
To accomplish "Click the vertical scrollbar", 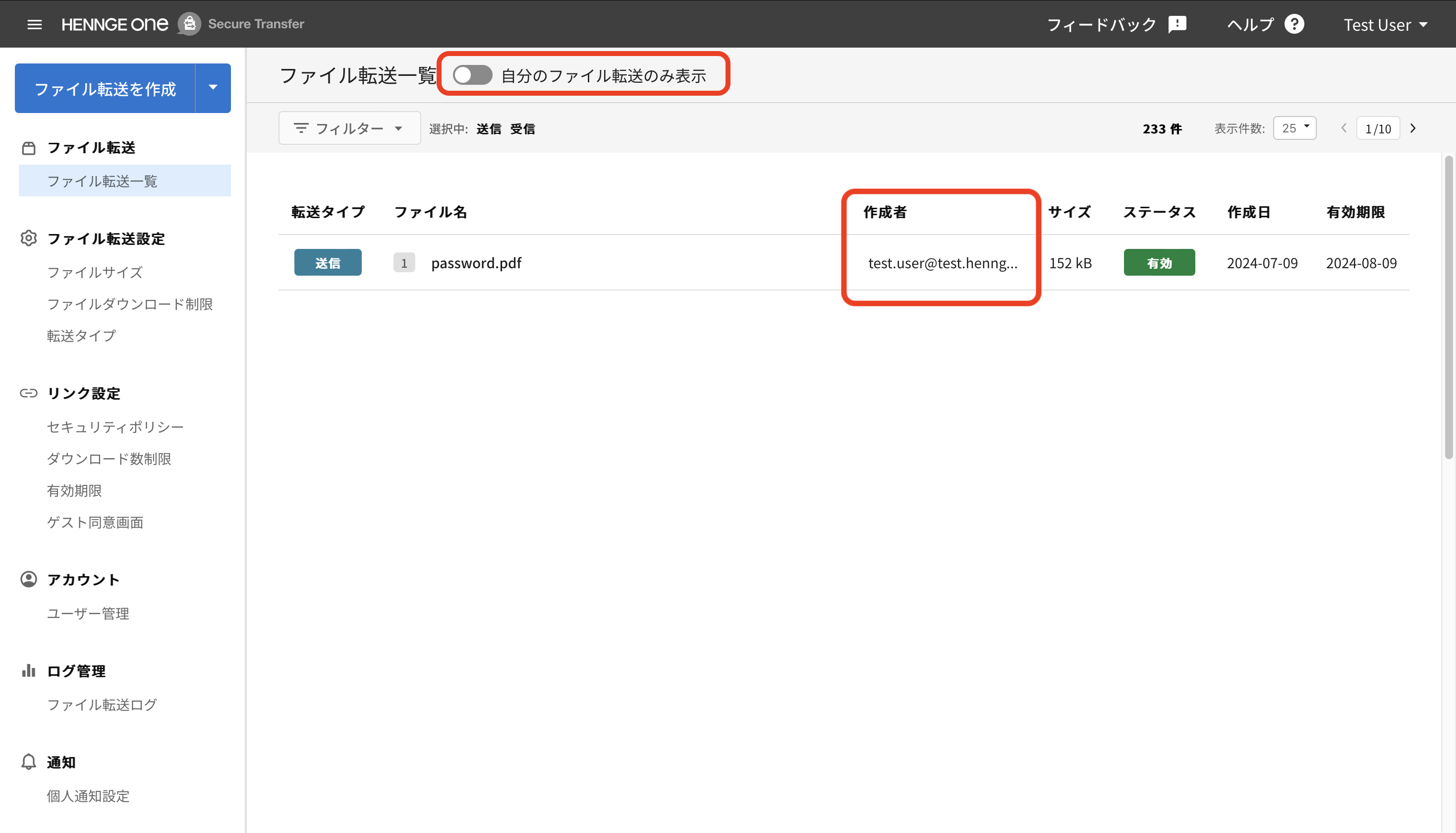I will pos(1449,306).
